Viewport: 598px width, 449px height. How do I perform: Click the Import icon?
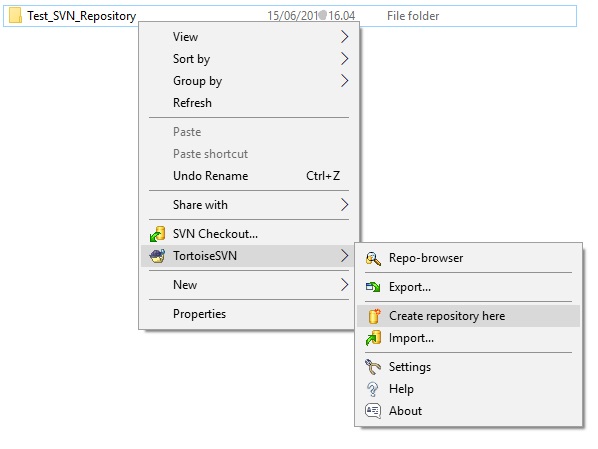tap(373, 338)
